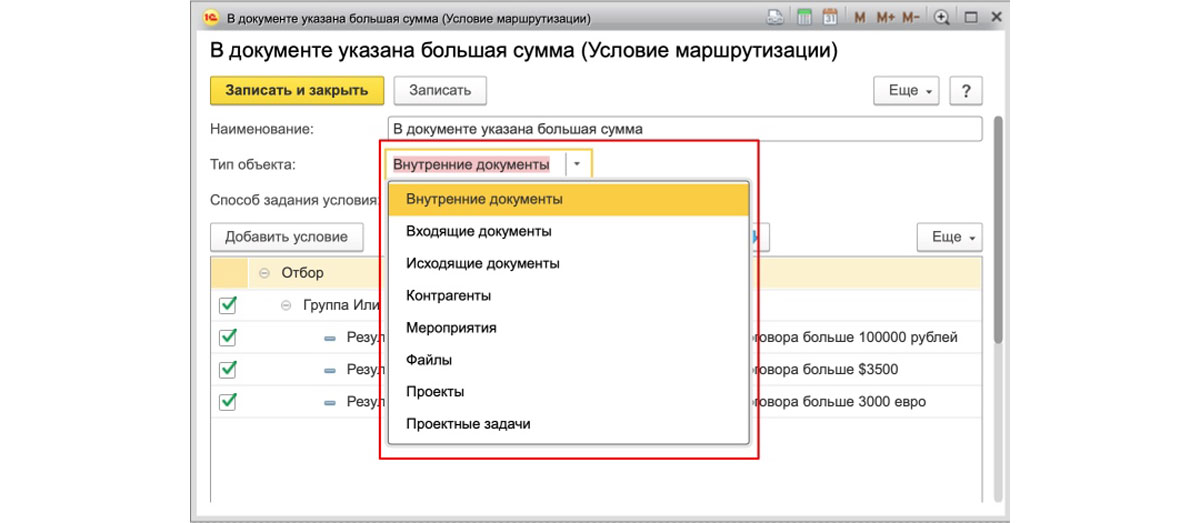1200x523 pixels.
Task: Click the M- memory subtract button
Action: [910, 18]
